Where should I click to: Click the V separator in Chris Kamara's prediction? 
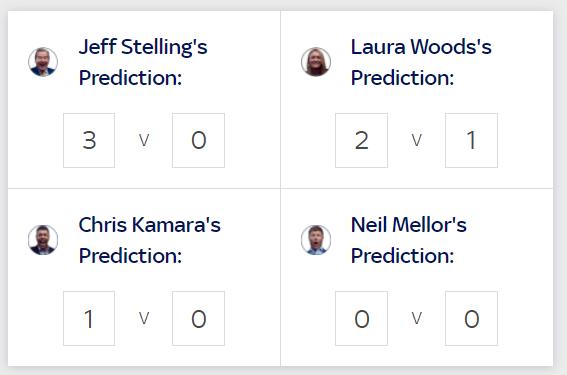pyautogui.click(x=144, y=318)
